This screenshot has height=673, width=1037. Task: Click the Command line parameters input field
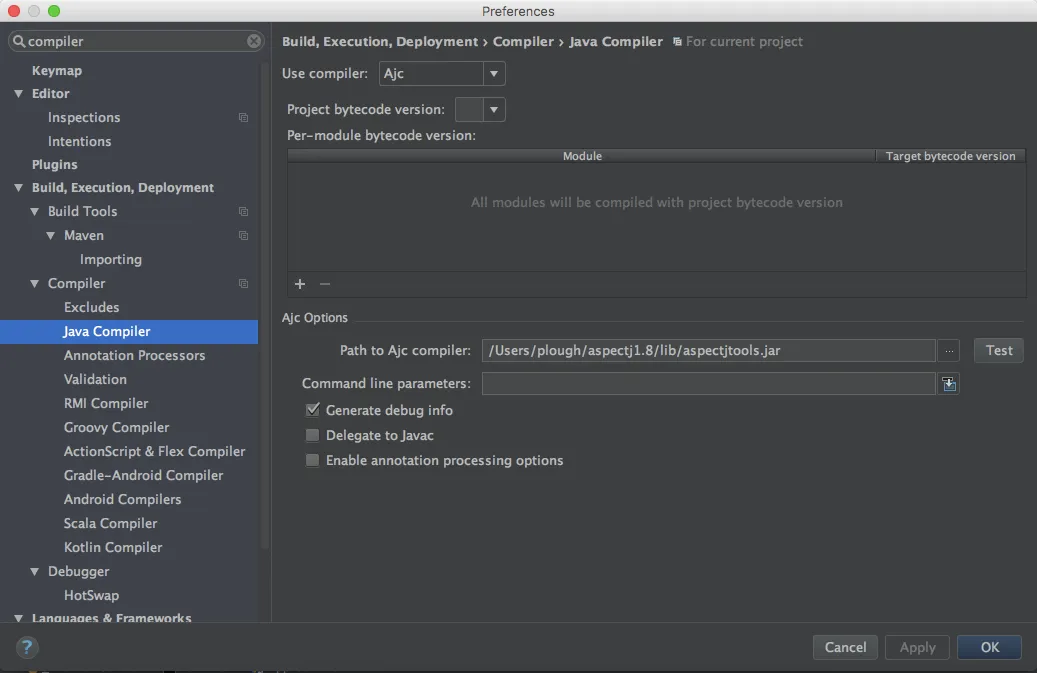click(708, 383)
